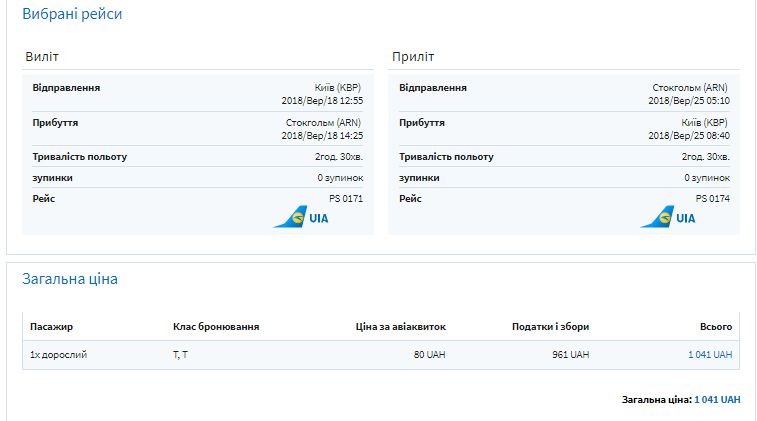Select the Вибрані рейси heading
The image size is (757, 421).
pos(72,15)
